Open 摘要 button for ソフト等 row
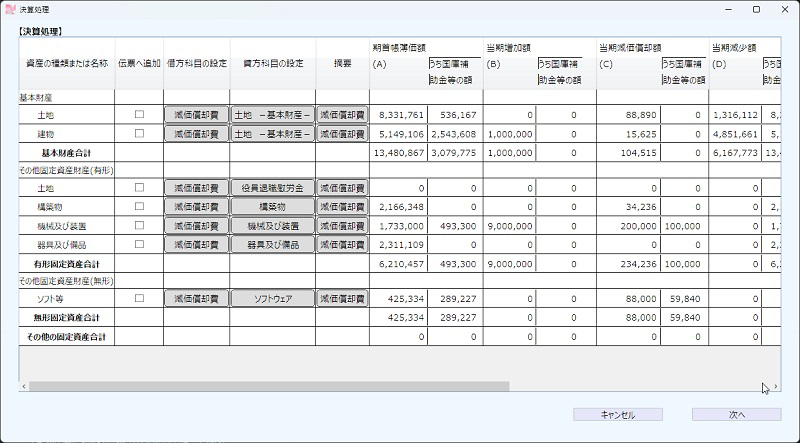800x443 pixels. (343, 299)
